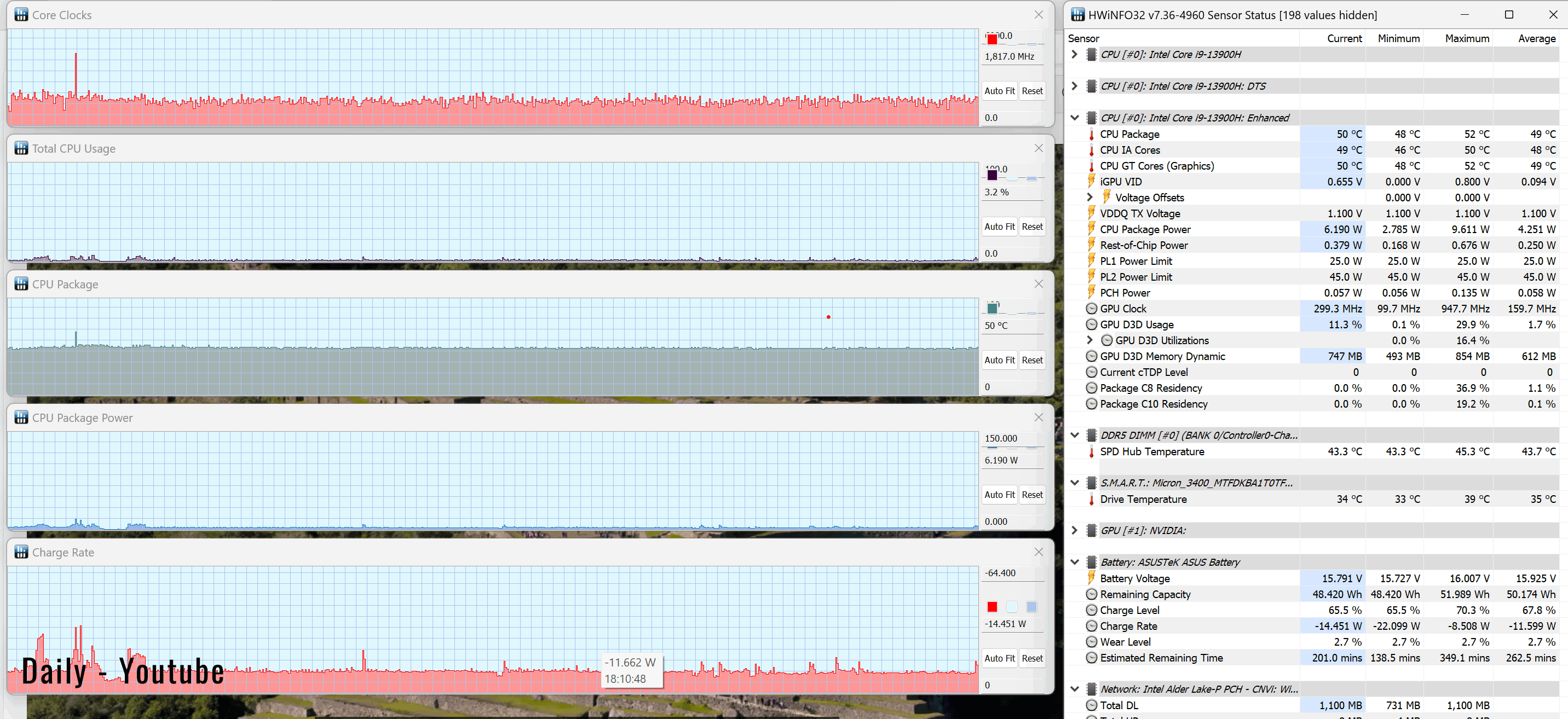
Task: Click the lightning icon beside PL1 Power Limit
Action: pos(1091,261)
